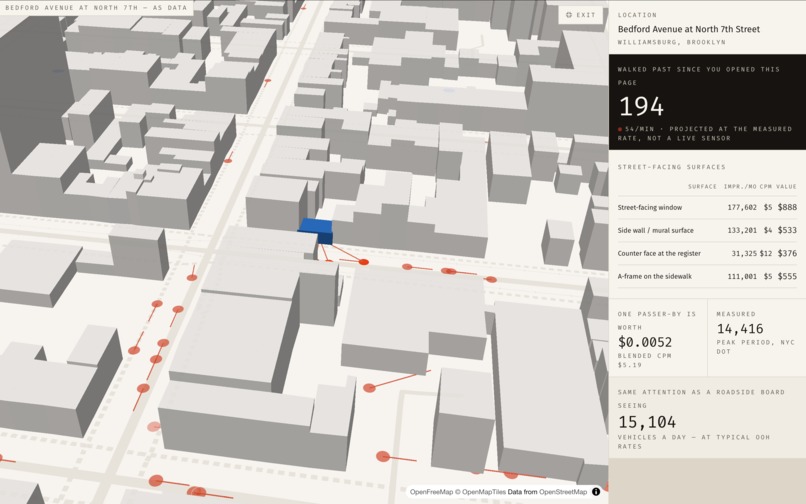Click the 133,201 impressions cell

click(x=742, y=230)
